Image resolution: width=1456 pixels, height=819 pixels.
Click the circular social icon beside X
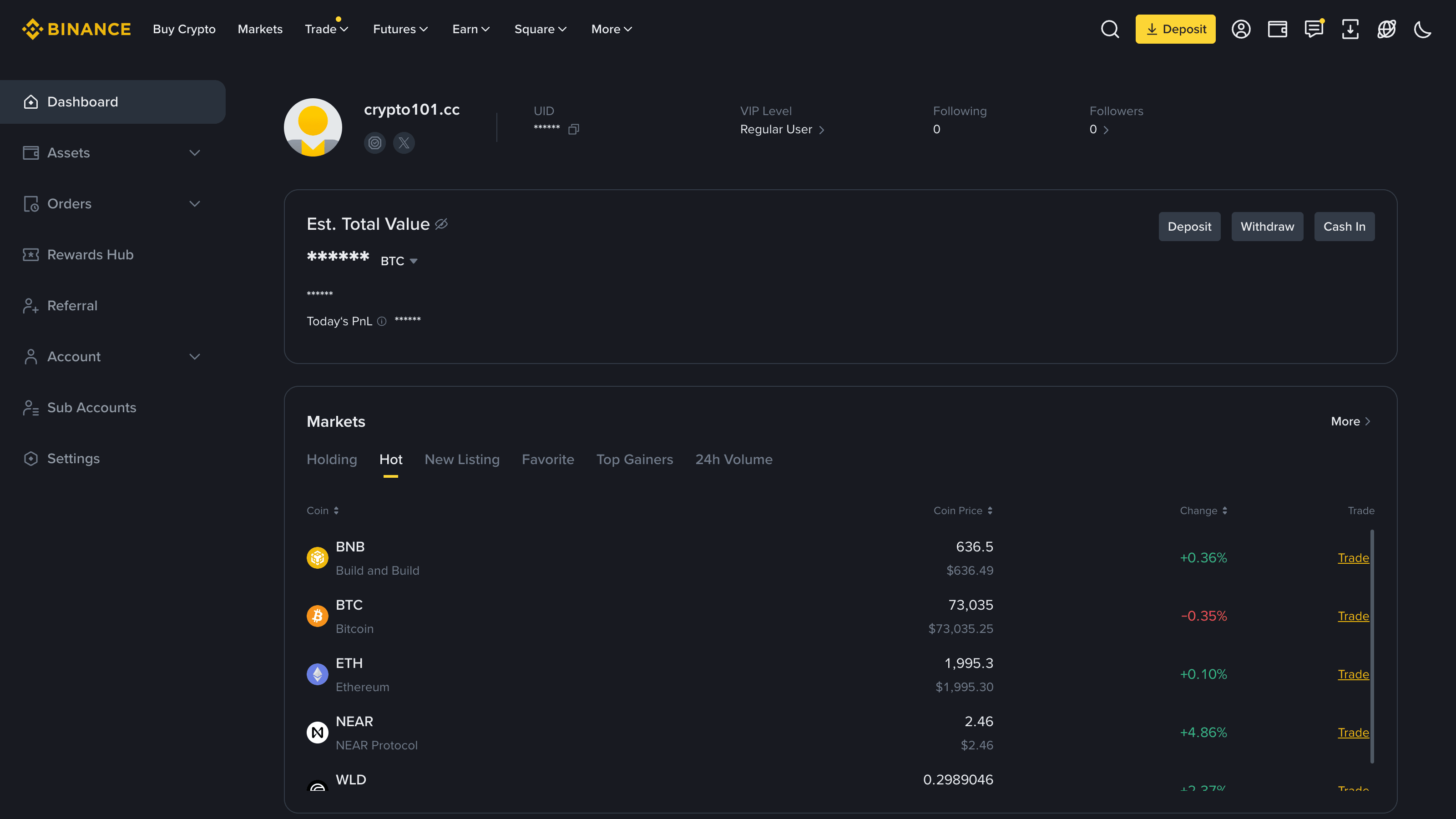375,143
